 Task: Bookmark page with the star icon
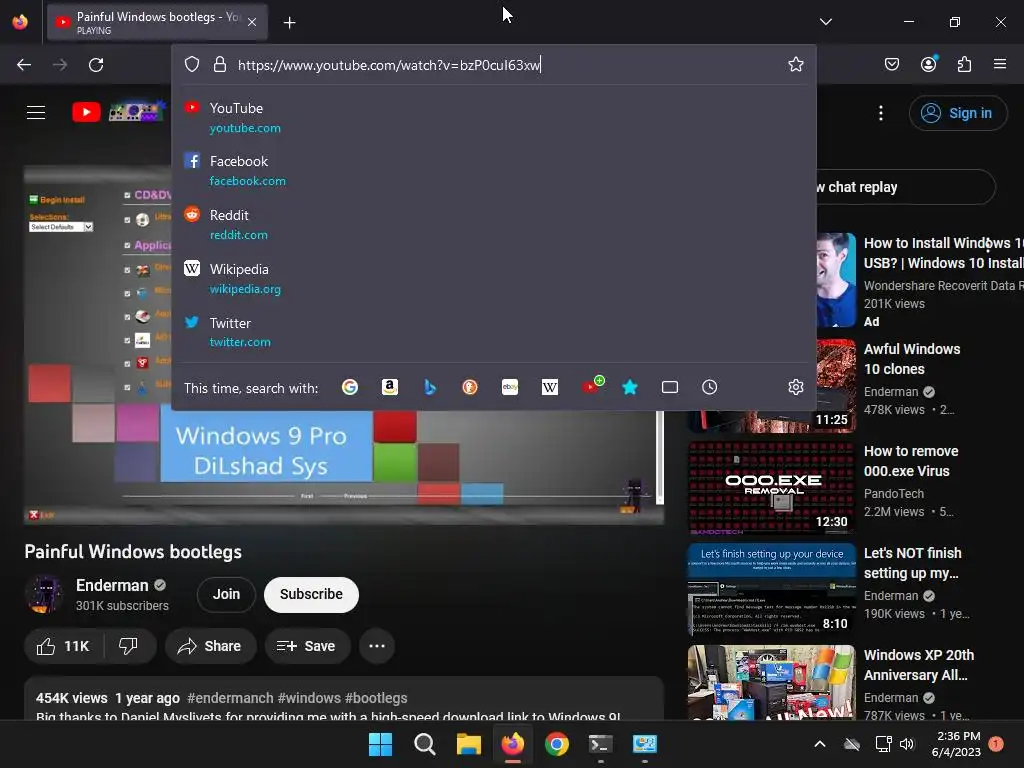[x=795, y=64]
